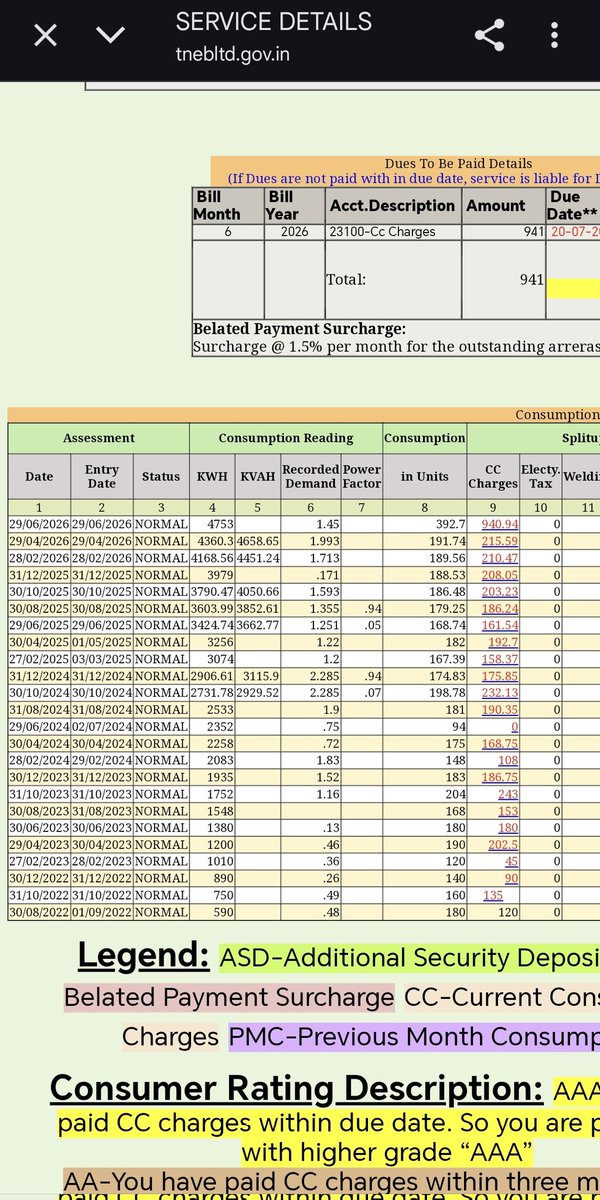Tap the entry date 02/07/2024
Screen dimensions: 600x1200
point(102,727)
